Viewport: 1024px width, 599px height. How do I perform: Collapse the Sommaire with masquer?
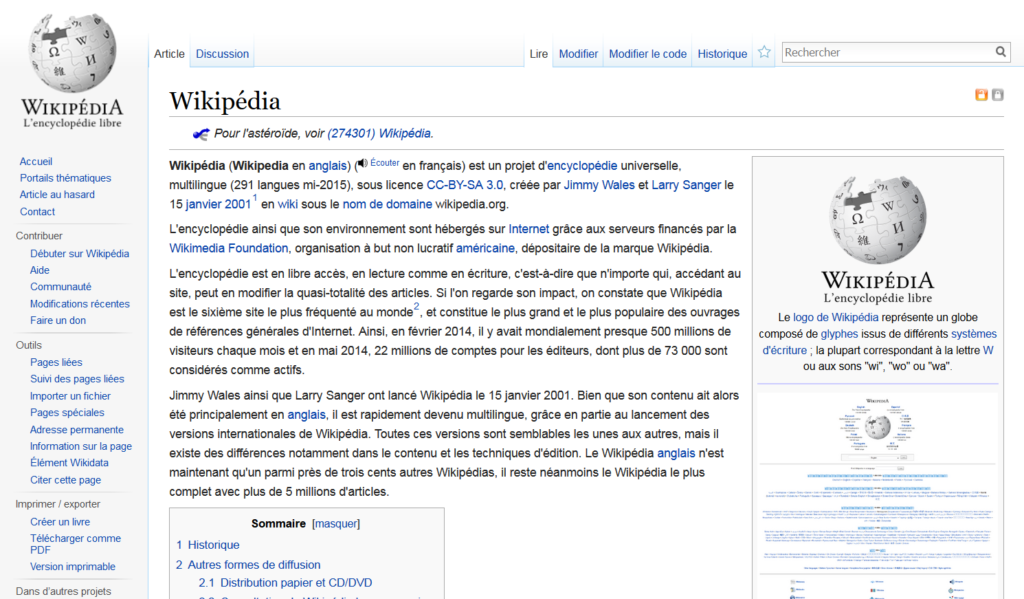point(336,523)
